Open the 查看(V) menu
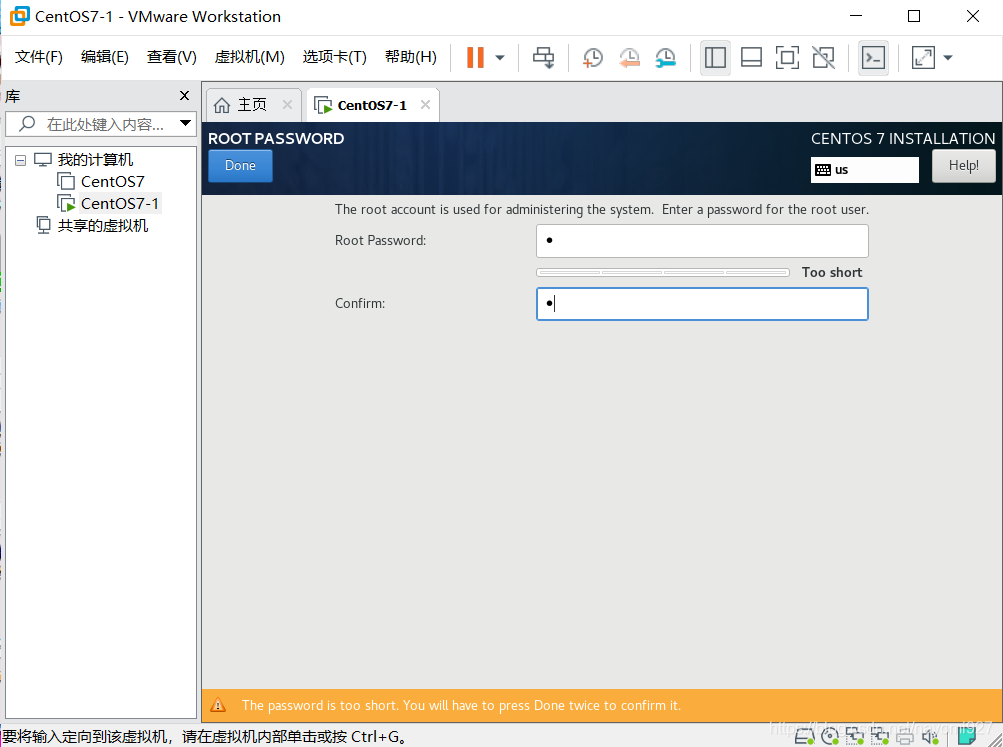The image size is (1003, 747). coord(171,57)
